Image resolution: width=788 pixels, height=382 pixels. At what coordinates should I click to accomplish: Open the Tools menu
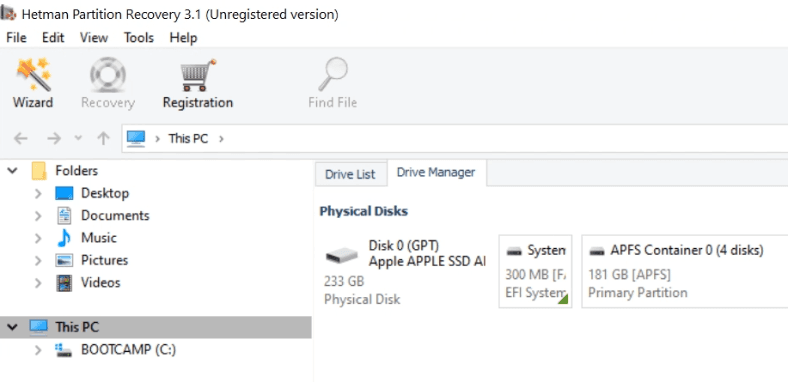139,38
